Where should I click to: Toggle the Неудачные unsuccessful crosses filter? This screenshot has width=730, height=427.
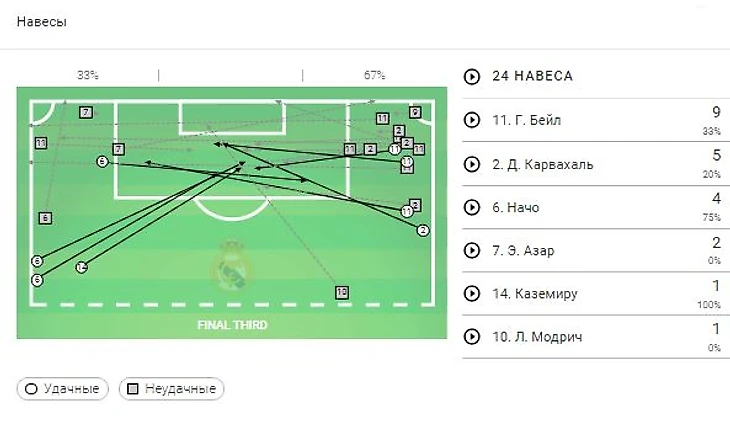[171, 389]
